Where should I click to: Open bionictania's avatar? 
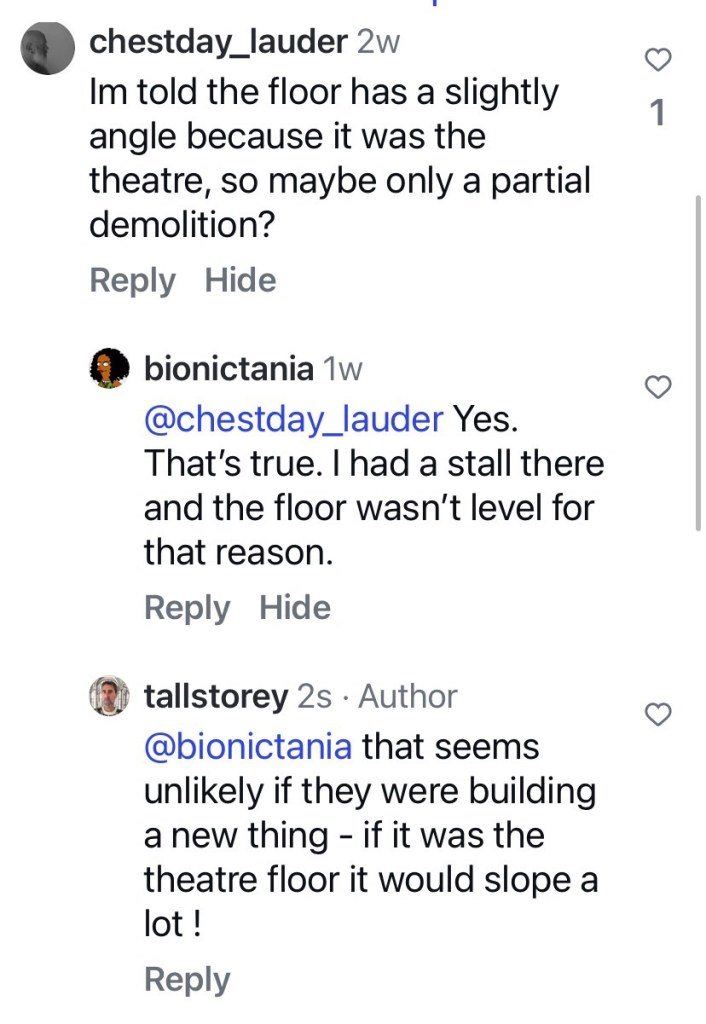[x=110, y=369]
